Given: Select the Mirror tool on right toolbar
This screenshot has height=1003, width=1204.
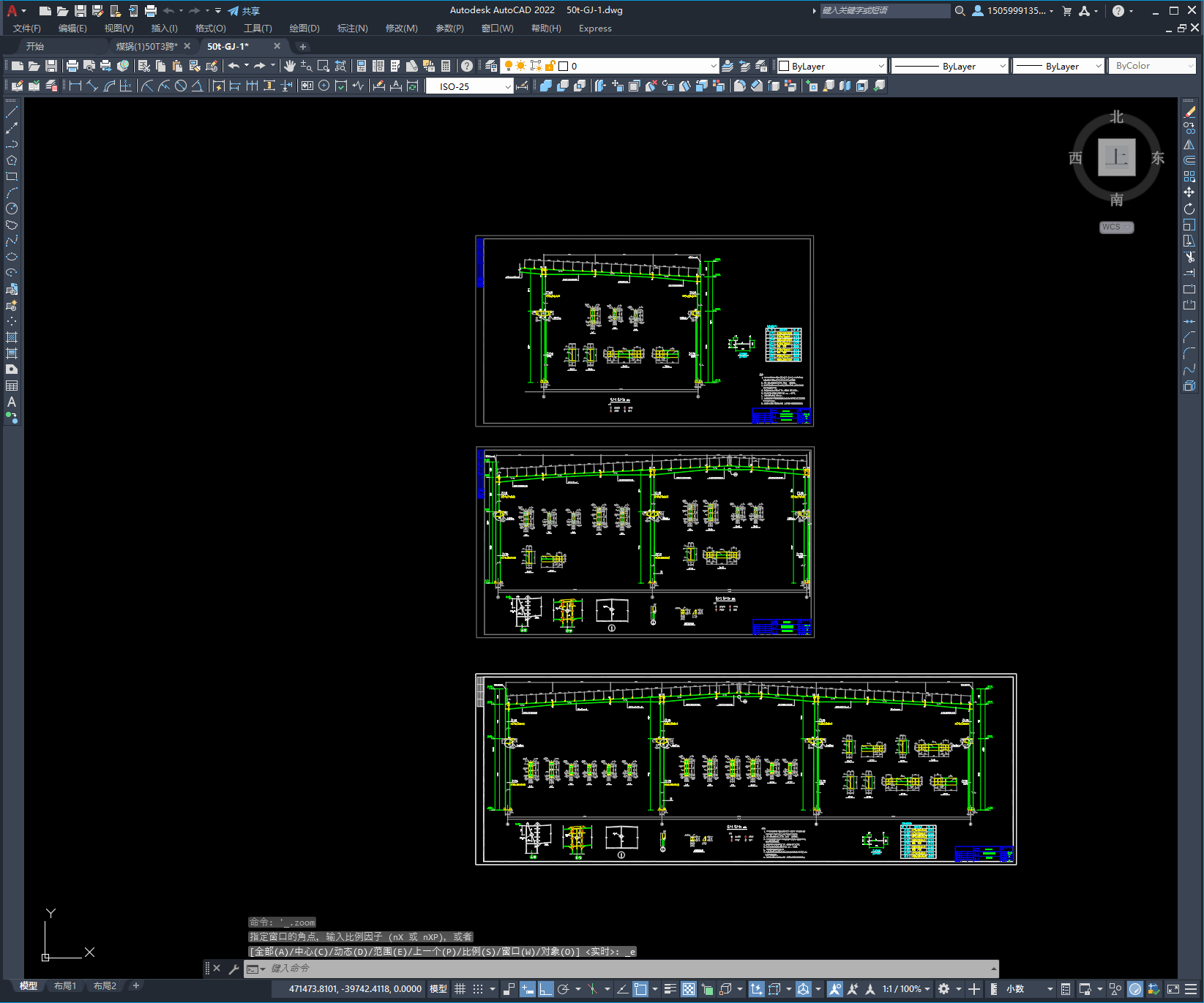Looking at the screenshot, I should point(1189,144).
